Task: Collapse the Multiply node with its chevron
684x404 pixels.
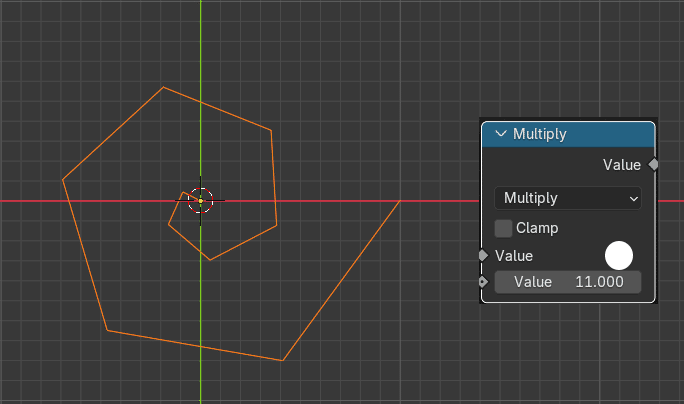Action: [501, 134]
